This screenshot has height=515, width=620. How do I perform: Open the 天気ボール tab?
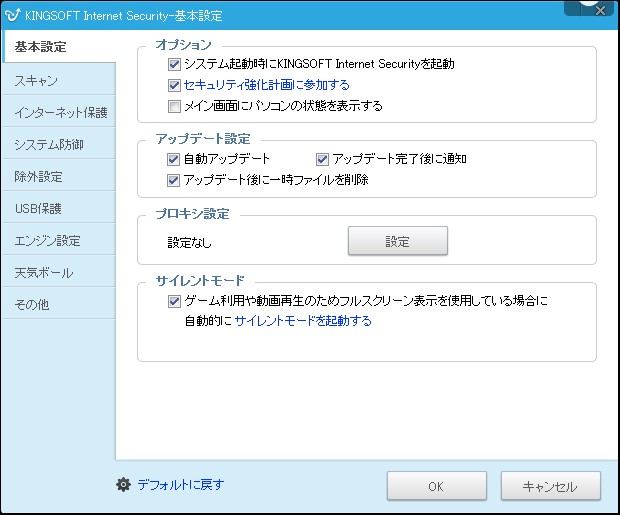(x=59, y=273)
